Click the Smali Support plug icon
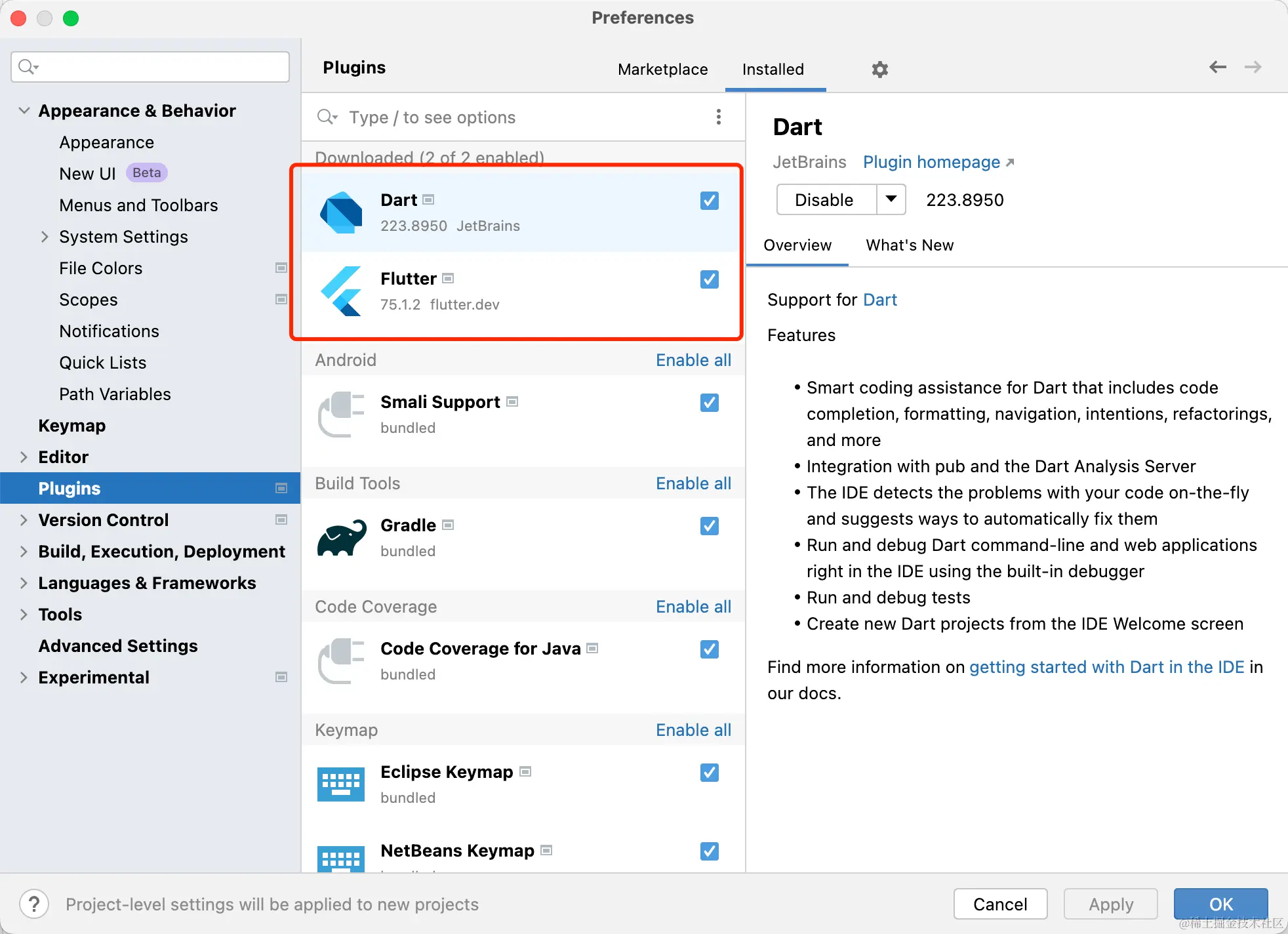This screenshot has width=1288, height=934. (341, 415)
